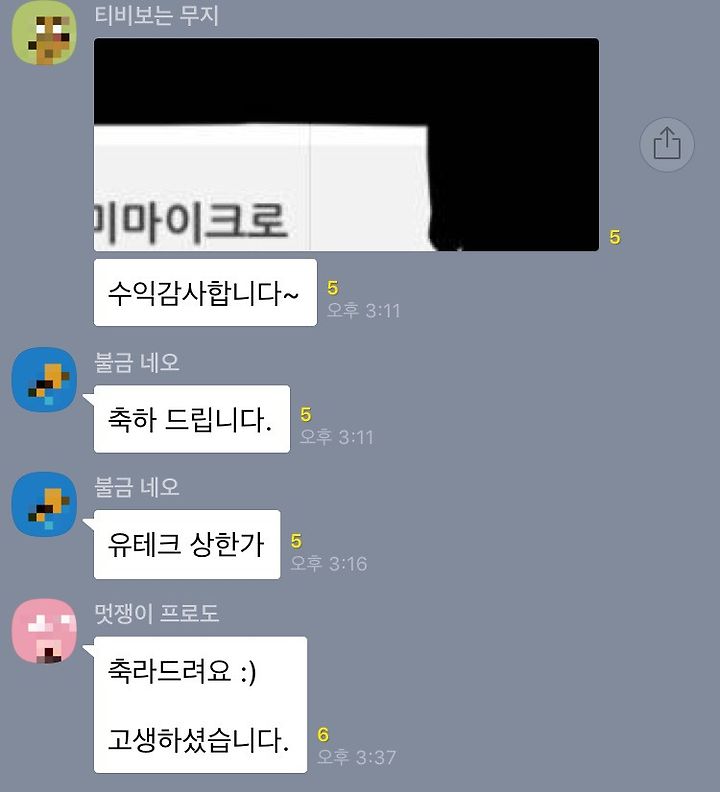
Task: Select the 유테크 상한가 message bubble
Action: (187, 544)
